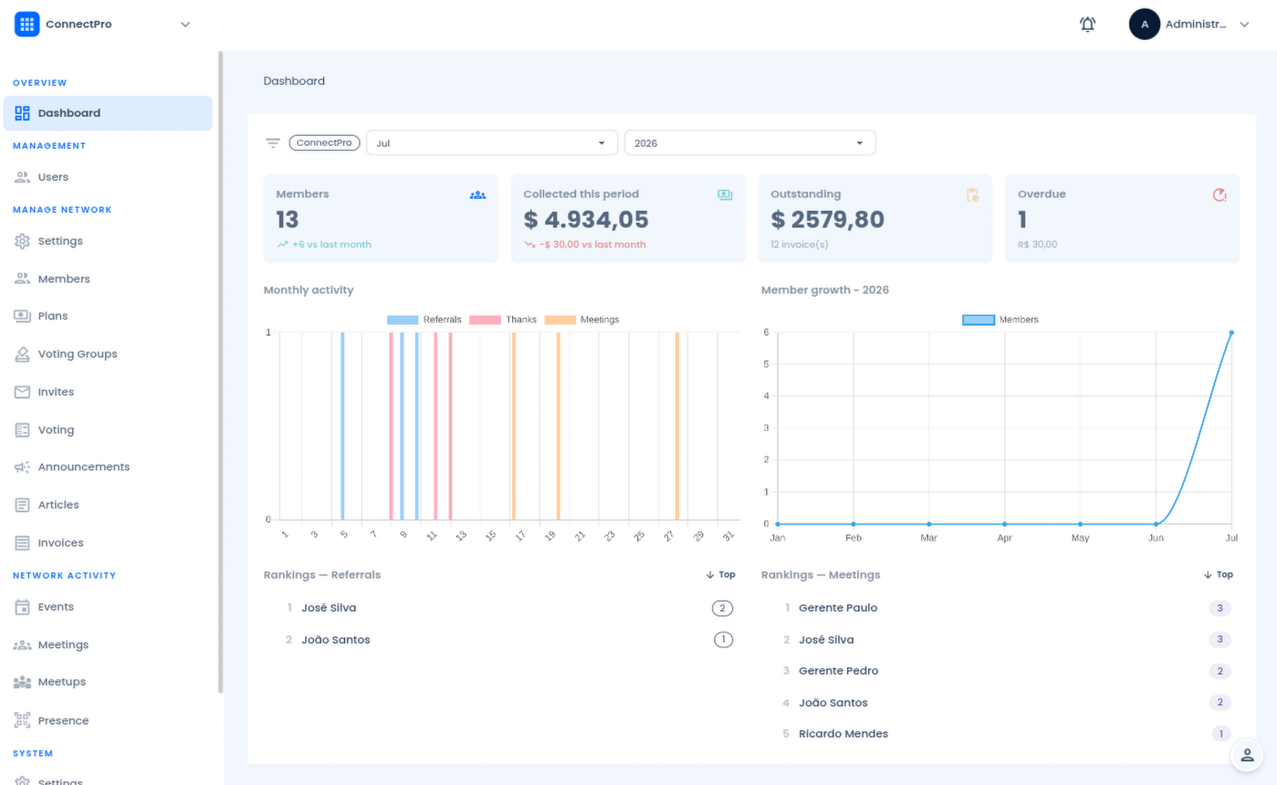
Task: Click the ConnectPro app logo icon
Action: click(x=27, y=24)
